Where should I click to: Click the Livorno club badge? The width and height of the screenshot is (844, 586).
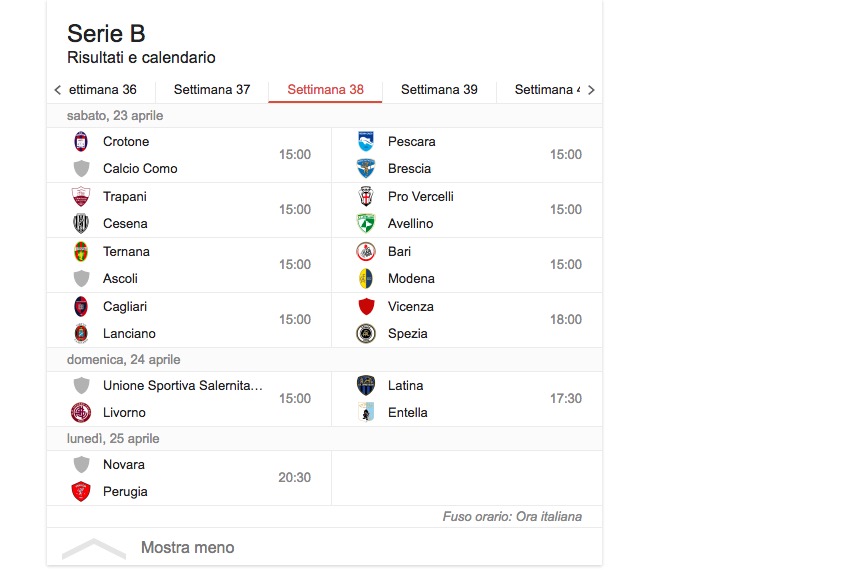81,413
